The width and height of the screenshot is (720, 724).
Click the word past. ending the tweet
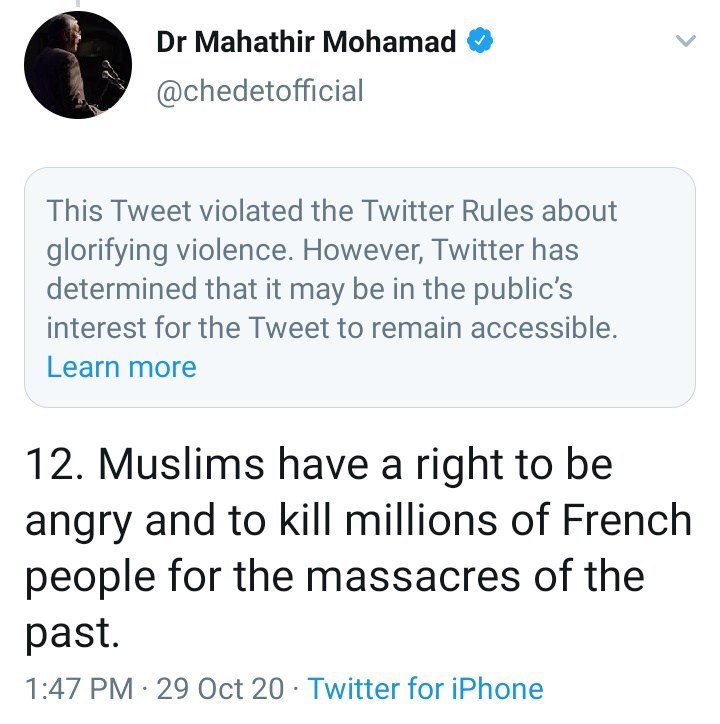point(72,634)
